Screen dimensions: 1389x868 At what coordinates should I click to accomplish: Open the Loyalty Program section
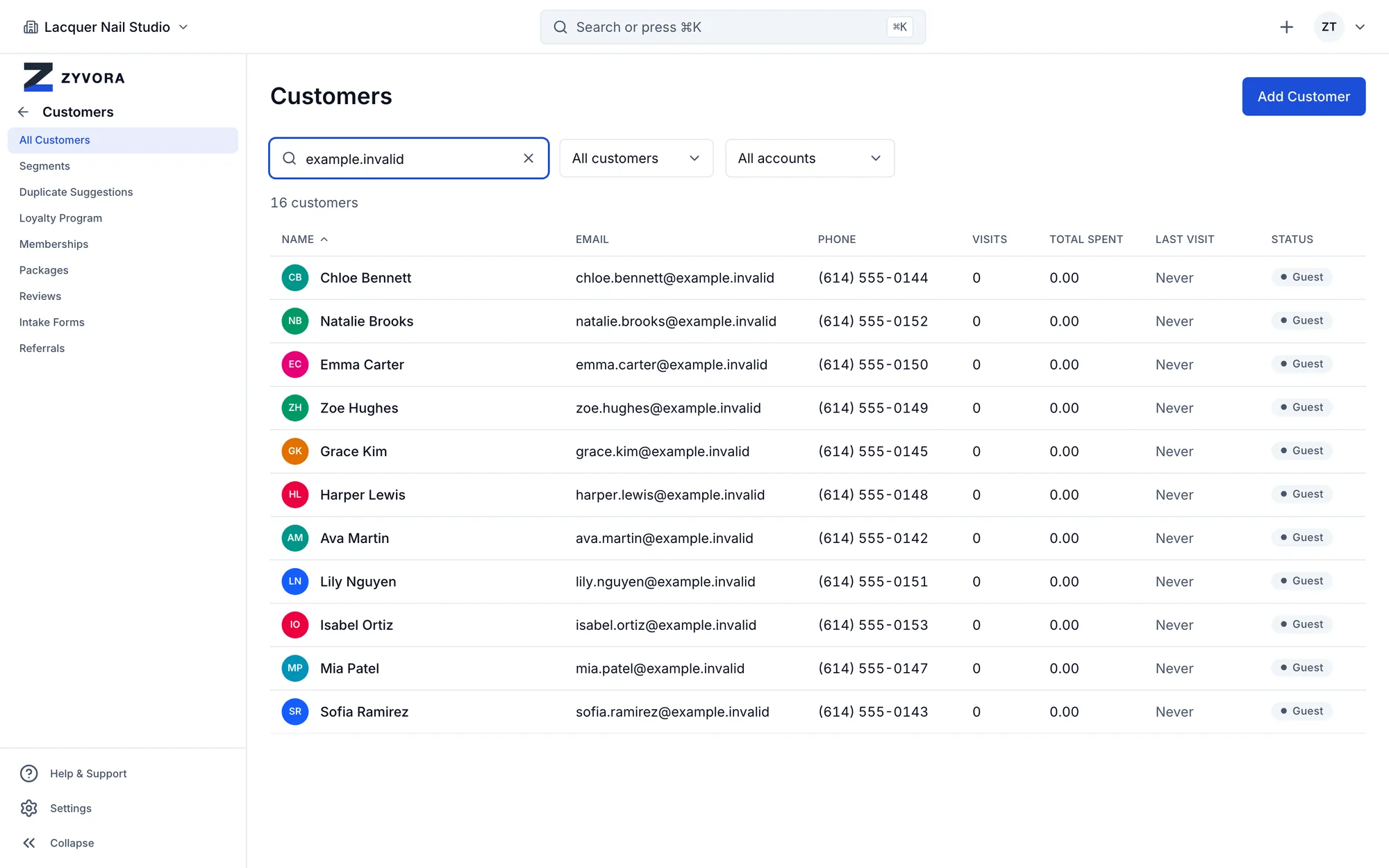[60, 218]
